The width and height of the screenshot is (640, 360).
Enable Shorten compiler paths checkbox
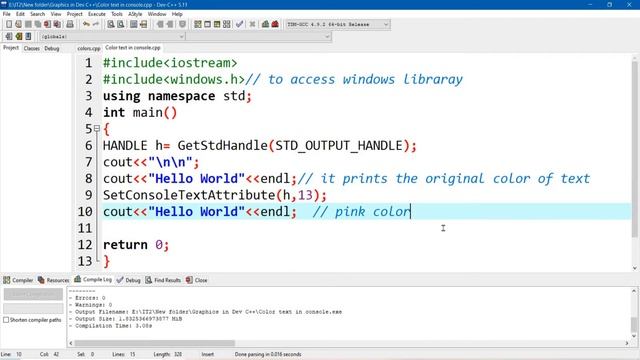pyautogui.click(x=6, y=320)
